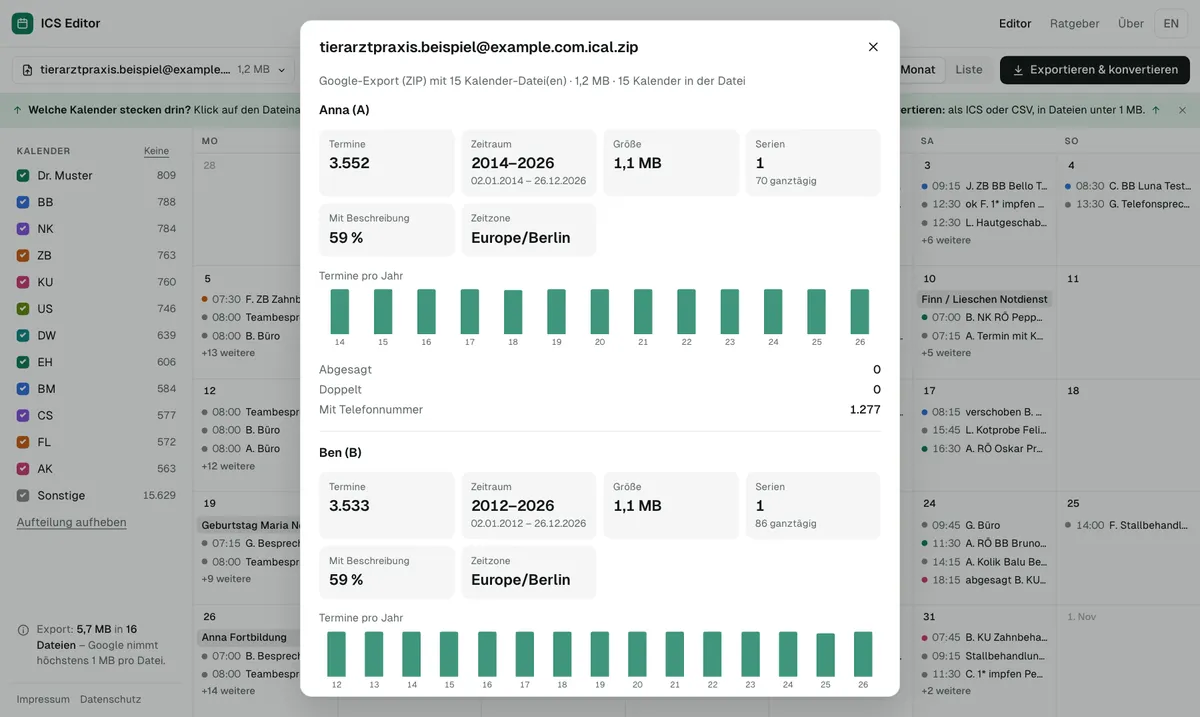Click the document icon beside the file name
The image size is (1200, 717).
29,70
